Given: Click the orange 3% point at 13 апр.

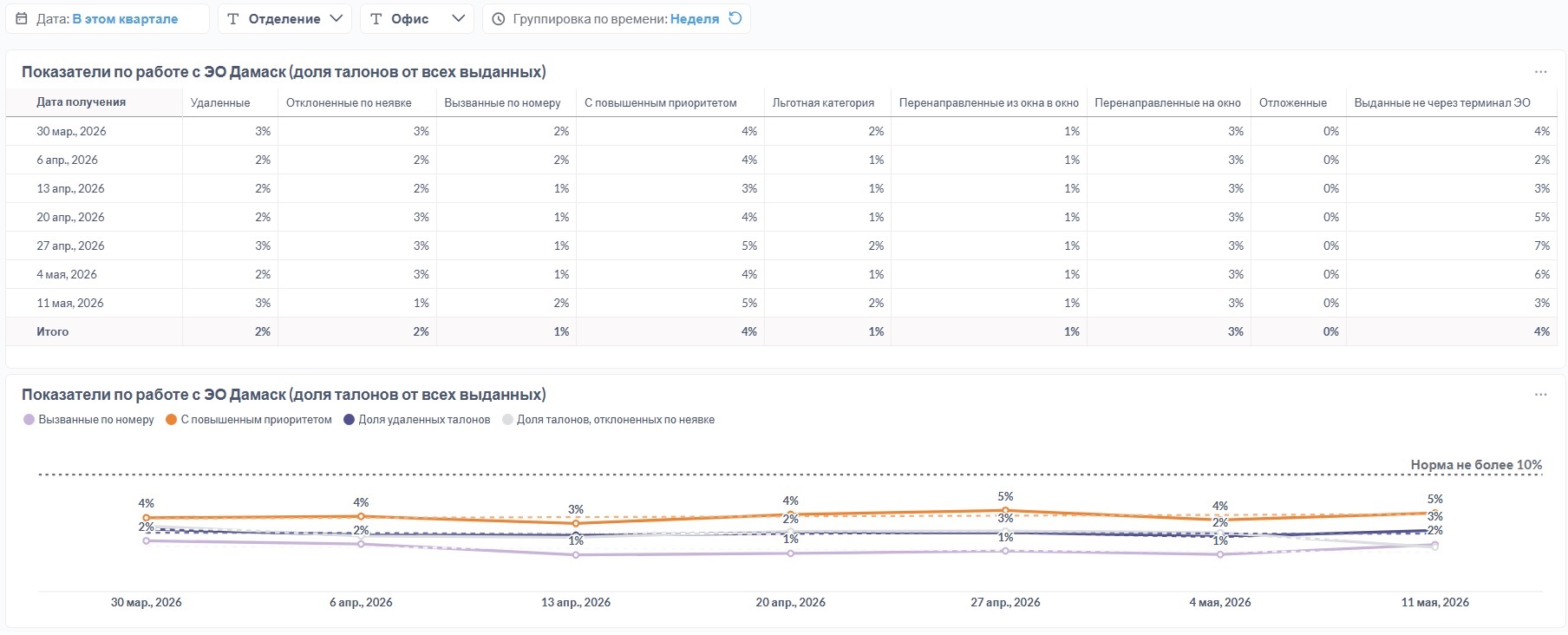Looking at the screenshot, I should click(x=576, y=523).
